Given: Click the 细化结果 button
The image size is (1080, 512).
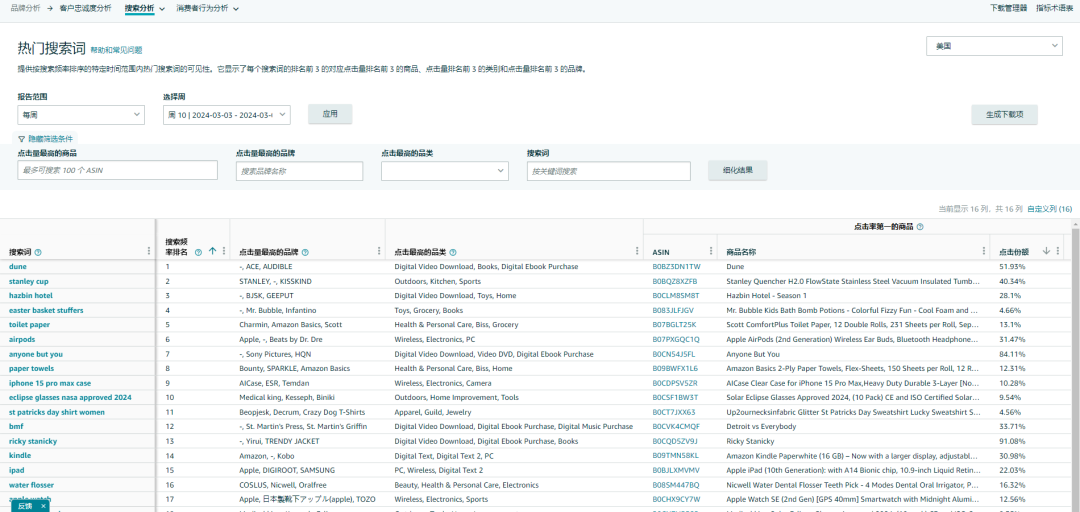Looking at the screenshot, I should 738,170.
